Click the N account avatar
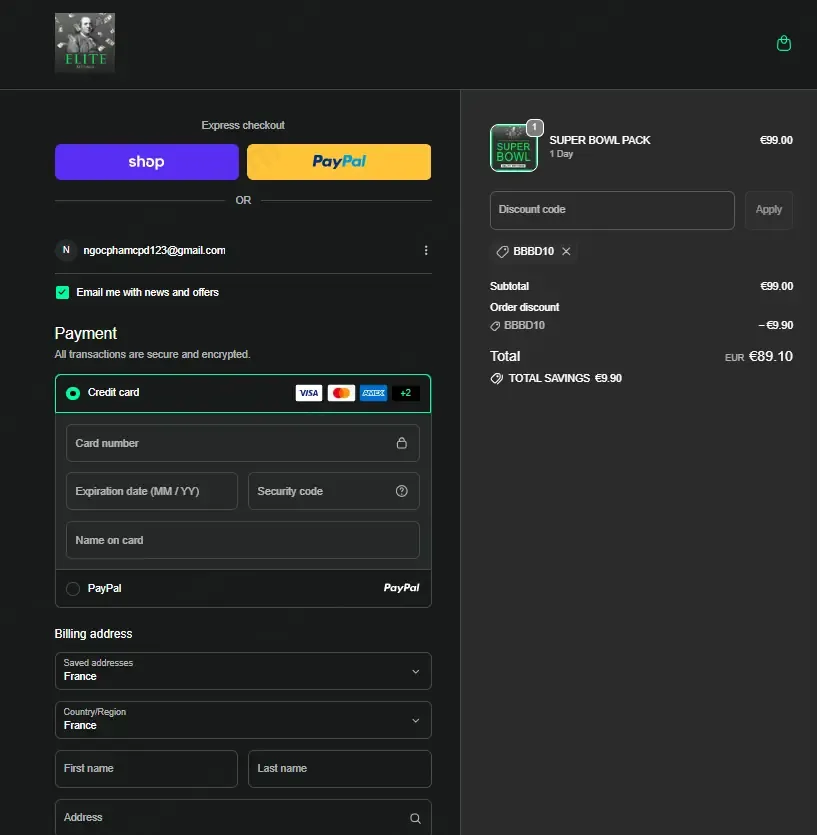 (66, 250)
